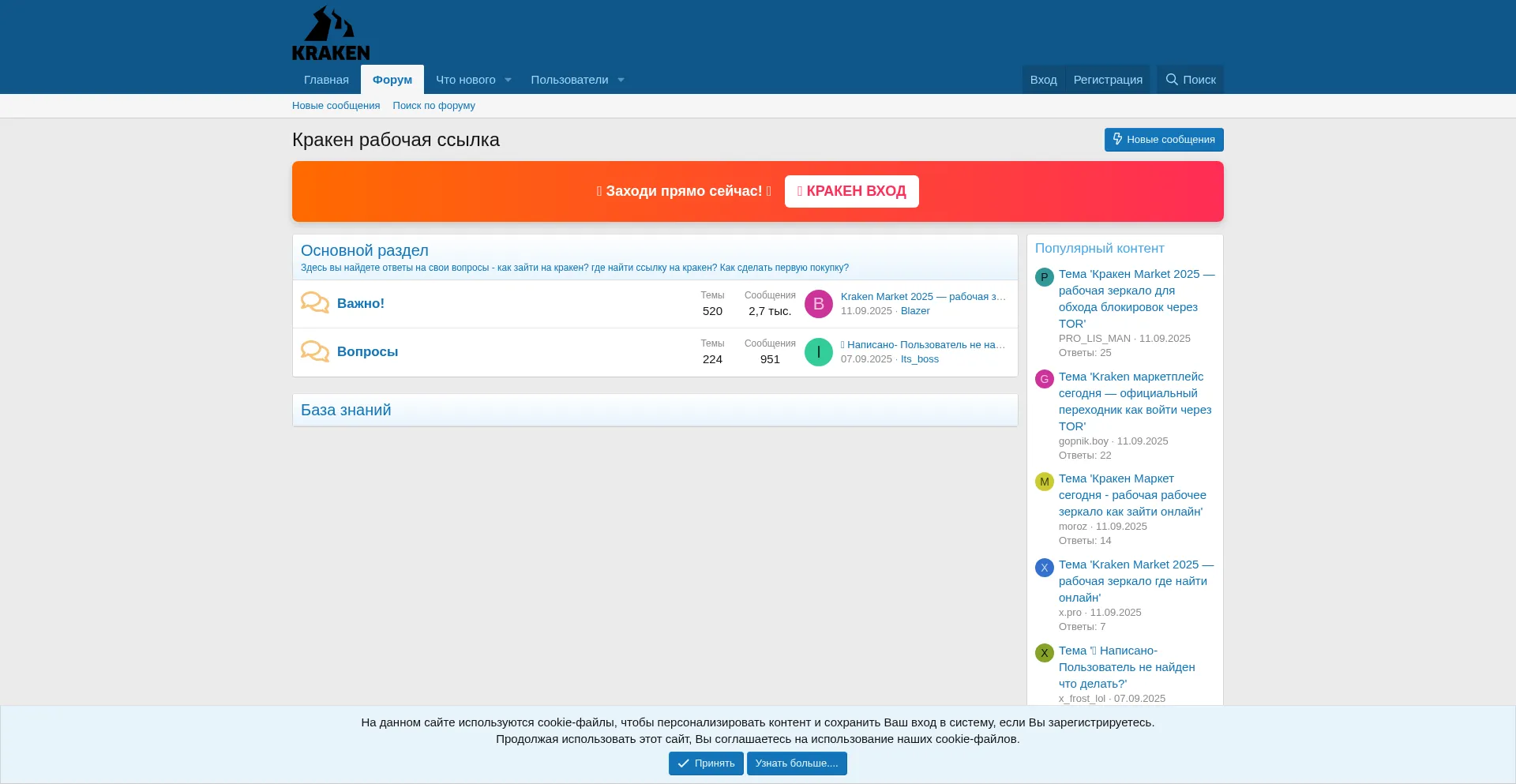Click the teal P avatar of PRO_LIS_MAN
This screenshot has height=784, width=1516.
point(1045,277)
